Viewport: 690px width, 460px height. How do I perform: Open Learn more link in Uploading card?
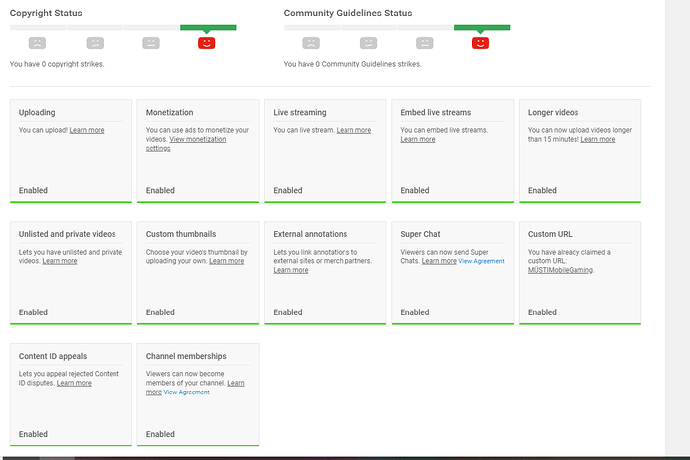tap(87, 130)
